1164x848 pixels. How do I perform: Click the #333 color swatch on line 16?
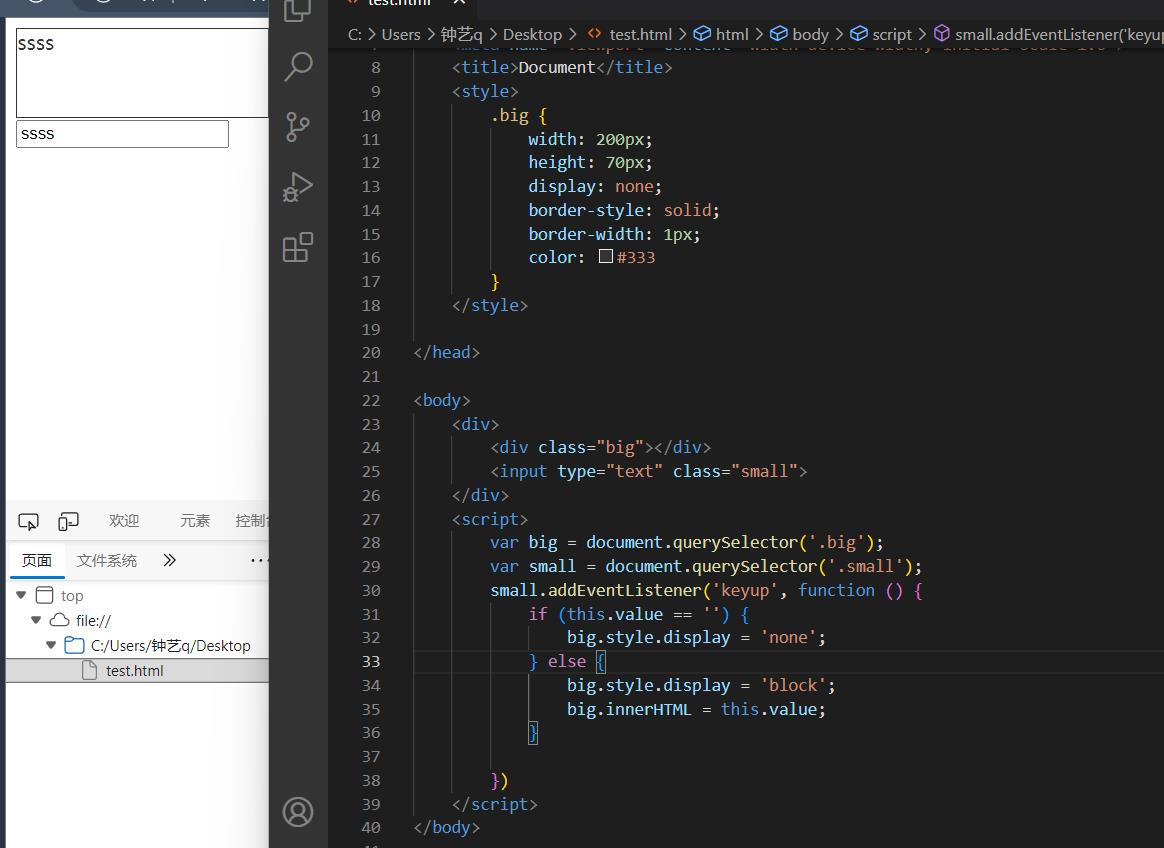(606, 257)
